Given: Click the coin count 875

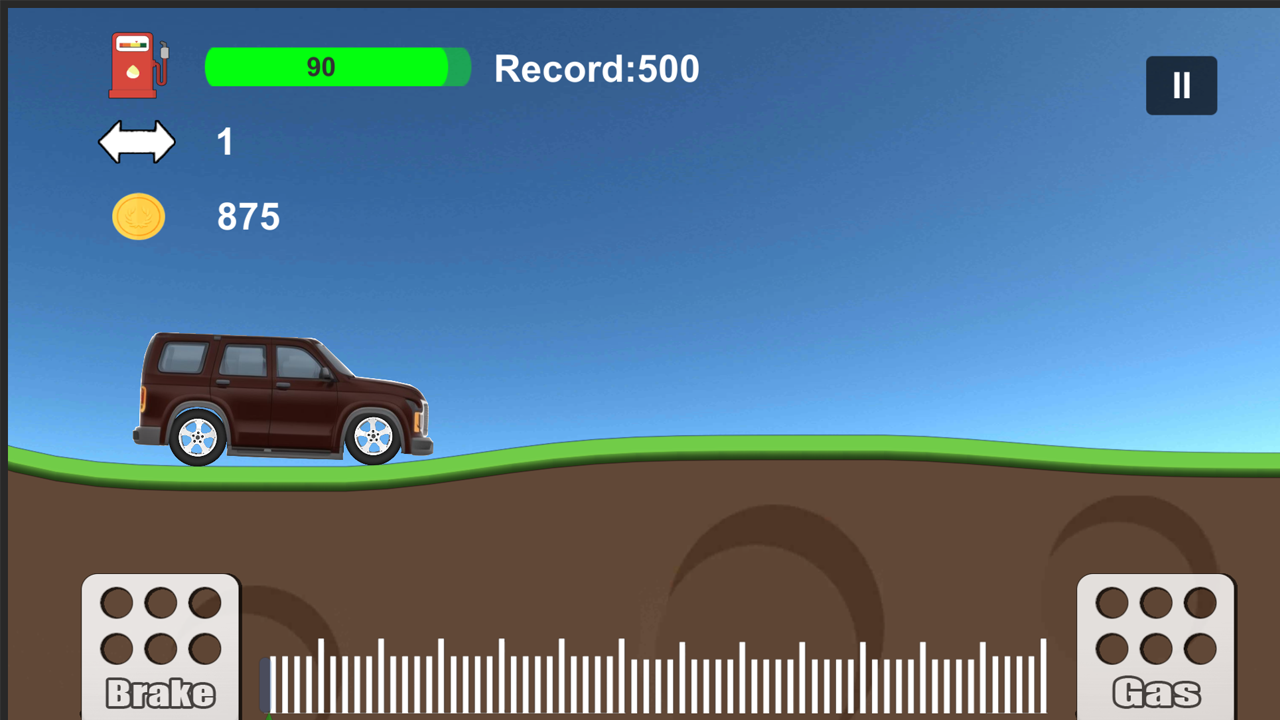Looking at the screenshot, I should tap(248, 217).
